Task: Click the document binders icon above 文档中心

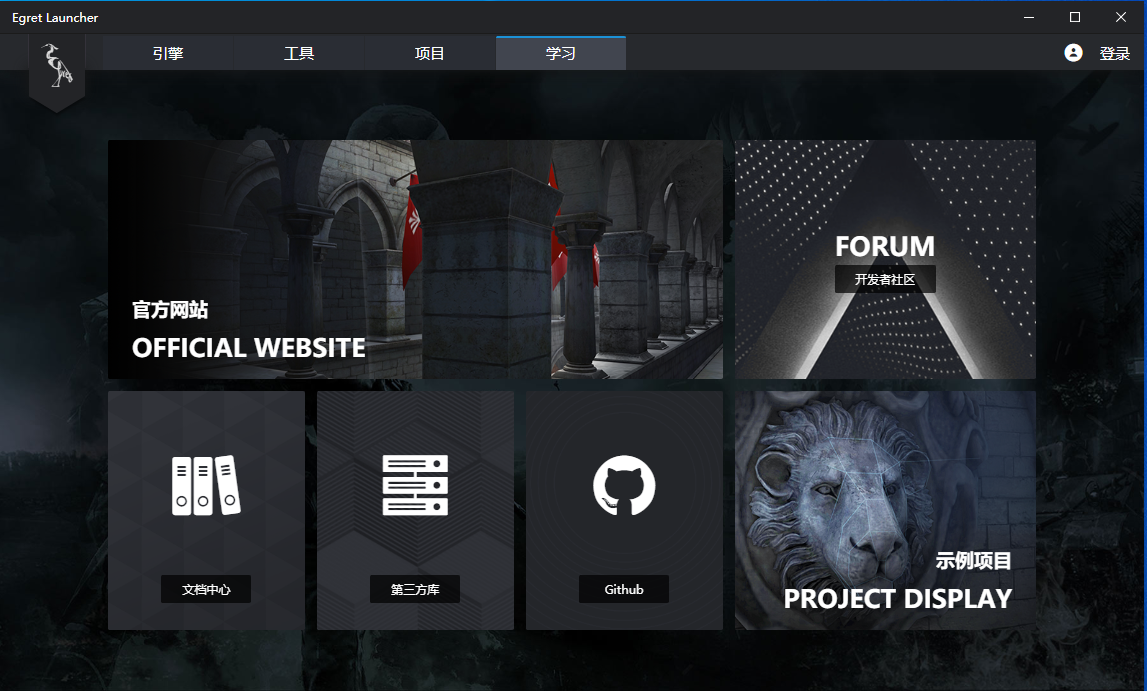Action: coord(205,487)
